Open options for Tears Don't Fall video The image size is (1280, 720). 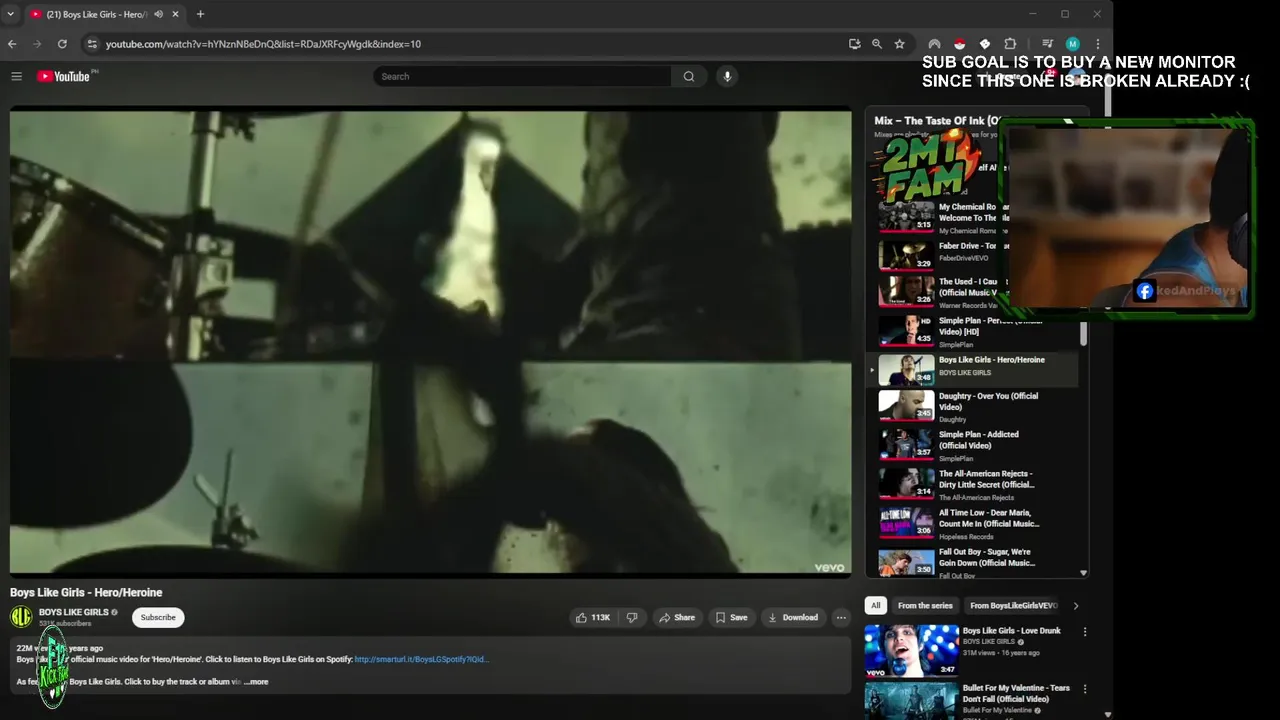point(1085,689)
